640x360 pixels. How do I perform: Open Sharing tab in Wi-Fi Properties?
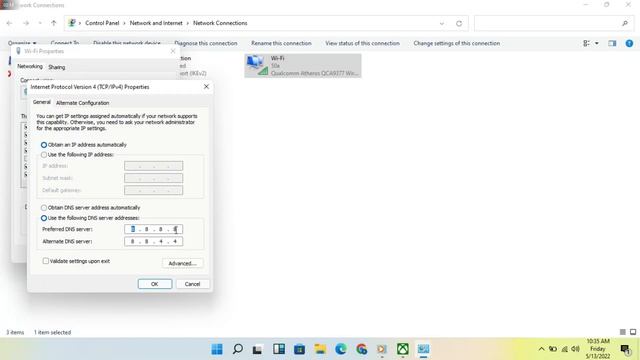56,67
